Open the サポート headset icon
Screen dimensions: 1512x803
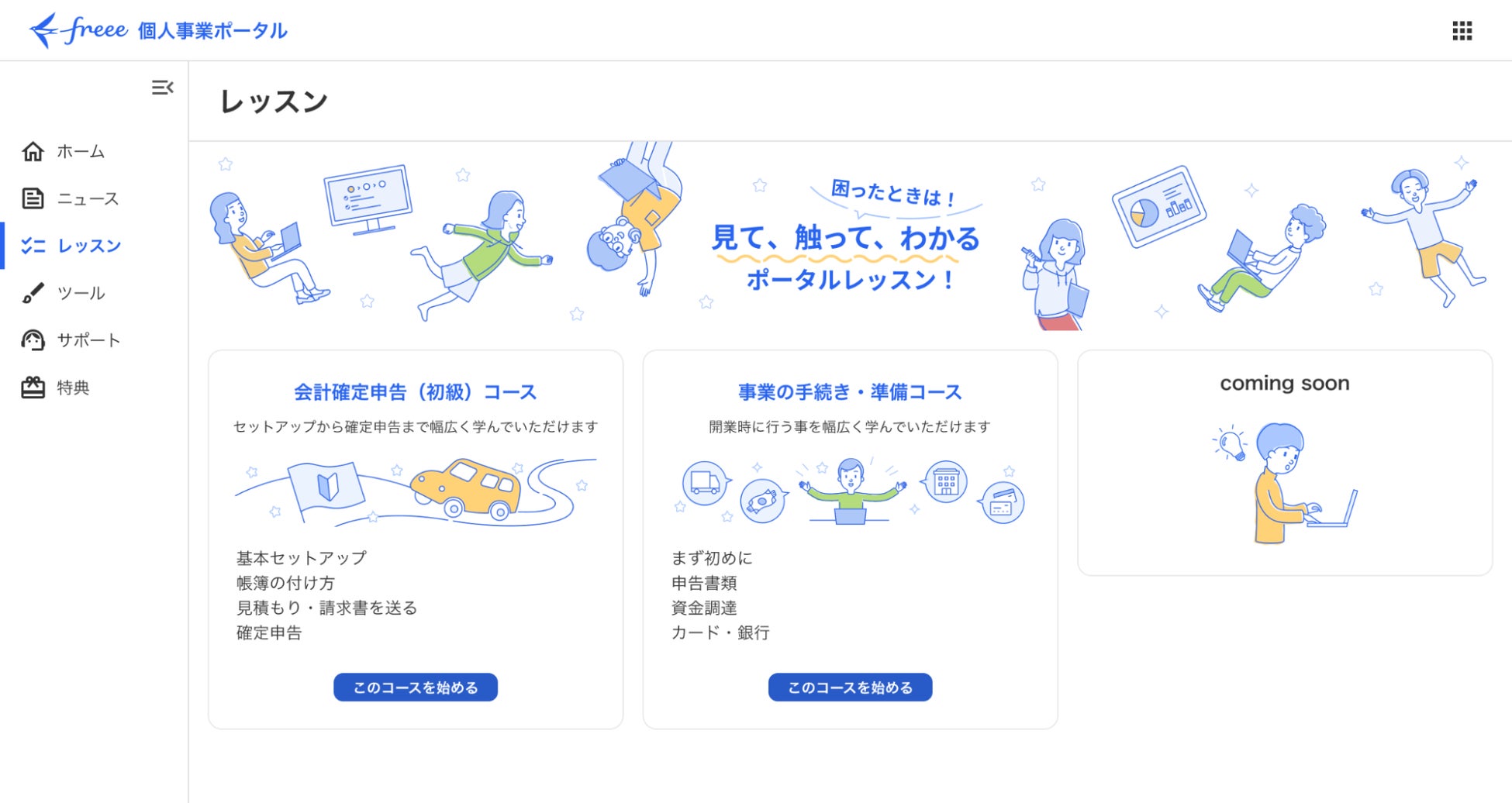33,340
